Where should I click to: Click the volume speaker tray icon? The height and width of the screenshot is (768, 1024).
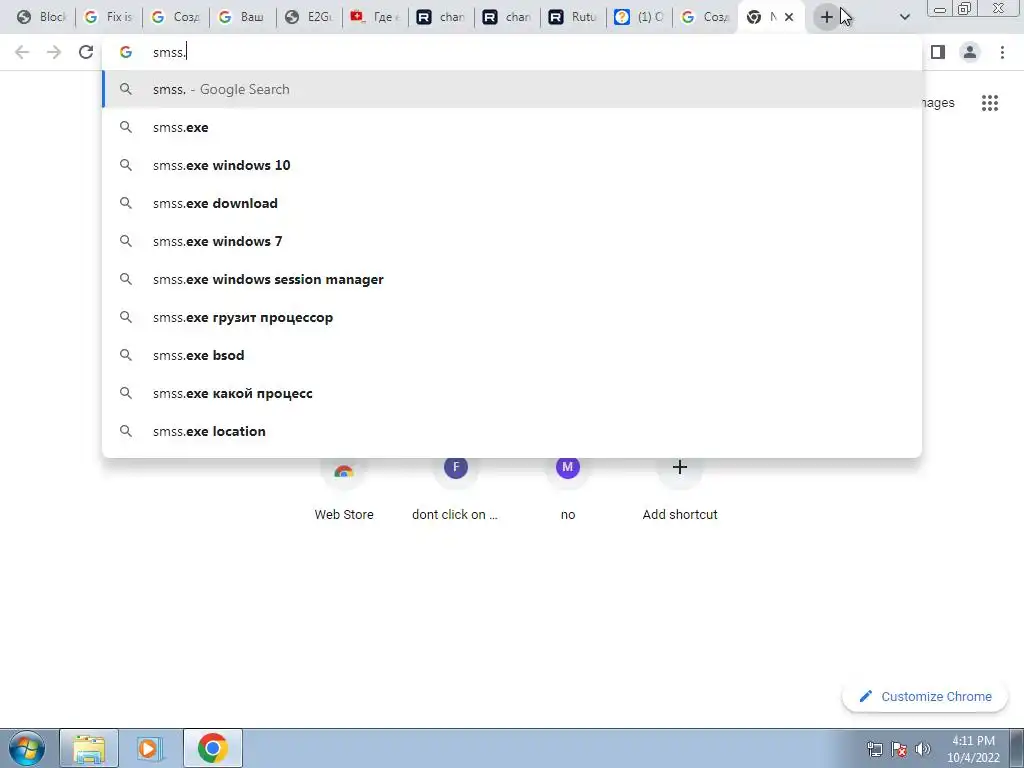(x=923, y=749)
